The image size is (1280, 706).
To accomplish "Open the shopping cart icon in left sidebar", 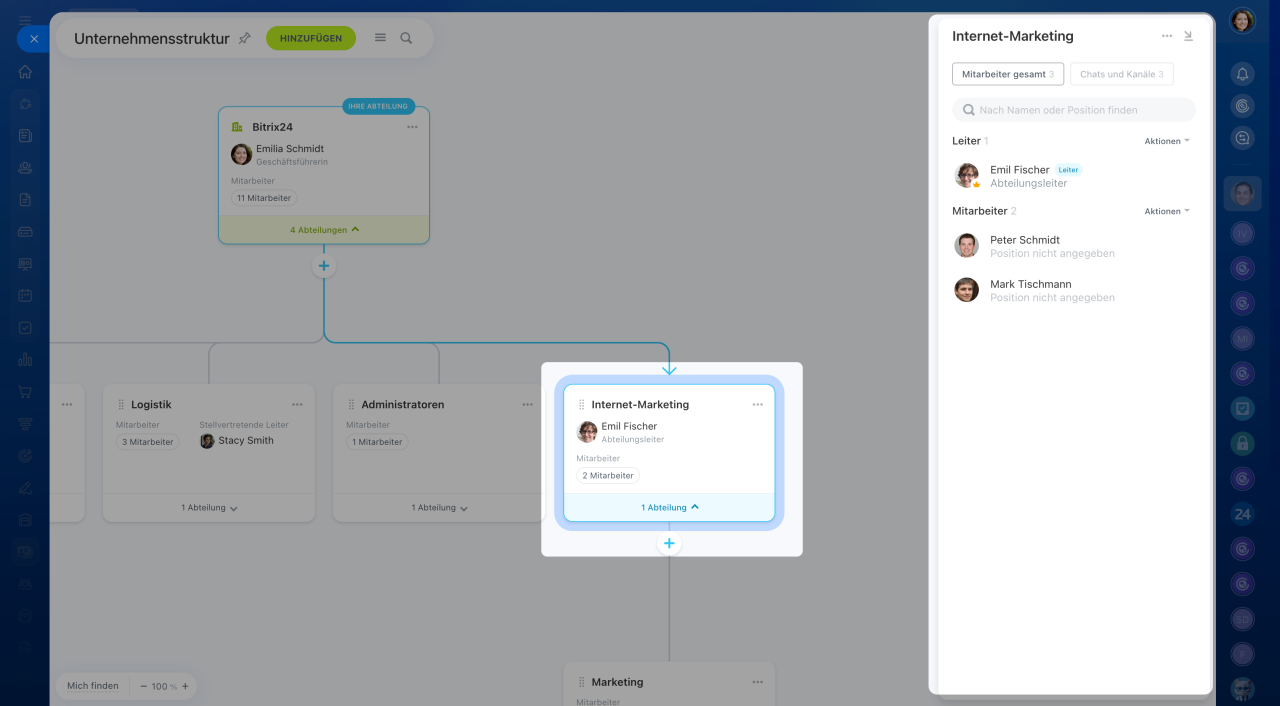I will point(25,392).
